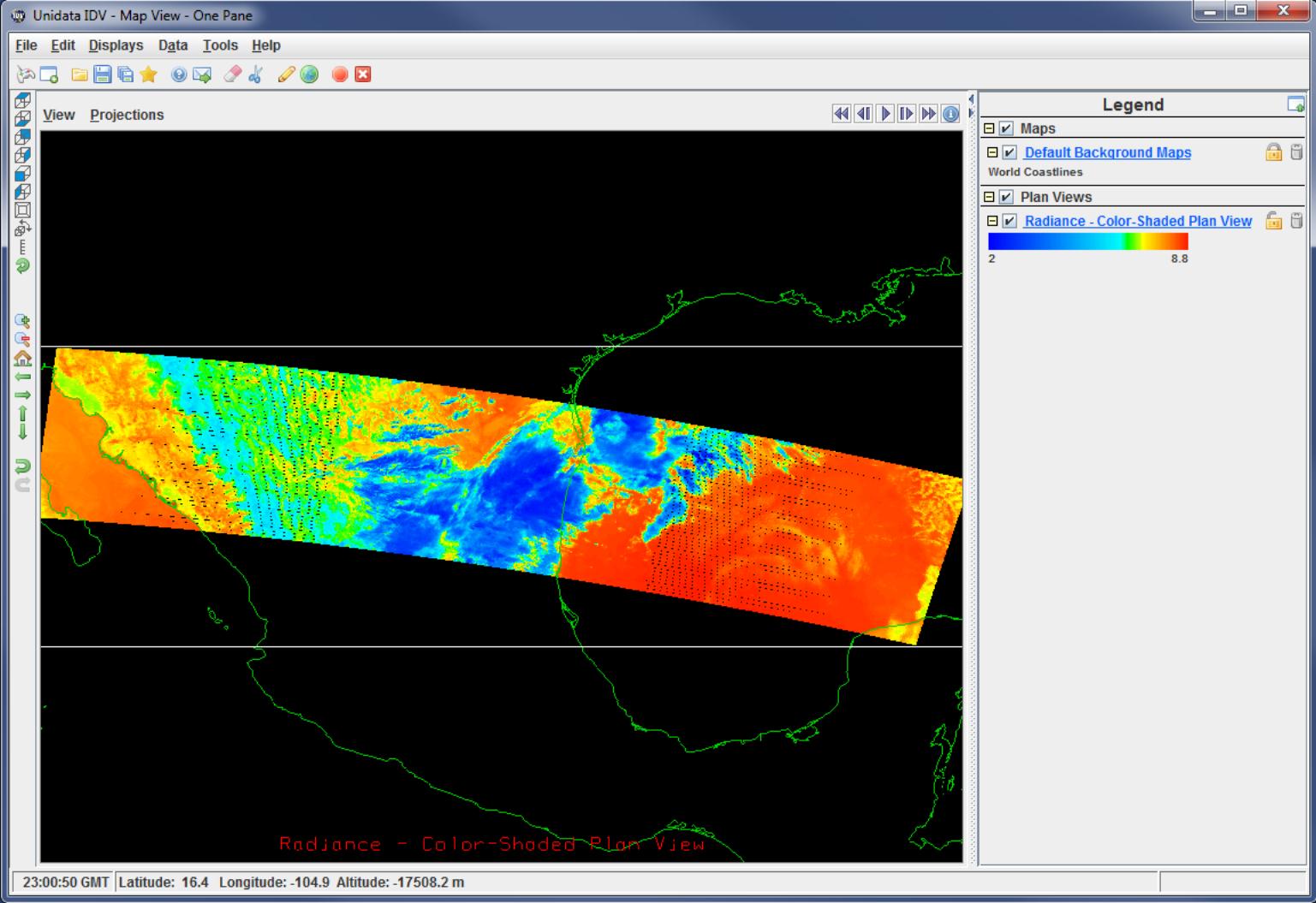Open the pencil drawing tool icon
1316x903 pixels.
click(x=286, y=74)
